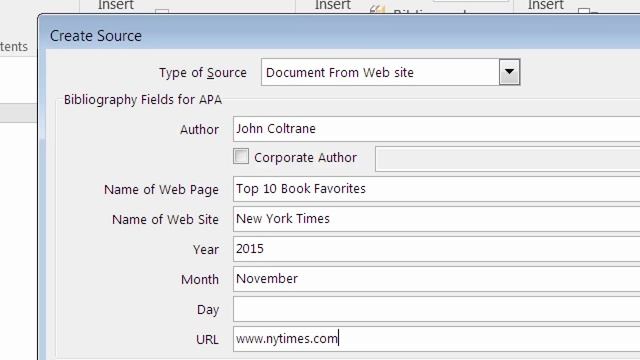Viewport: 640px width, 360px height.
Task: Click the Month field showing November
Action: tap(436, 279)
